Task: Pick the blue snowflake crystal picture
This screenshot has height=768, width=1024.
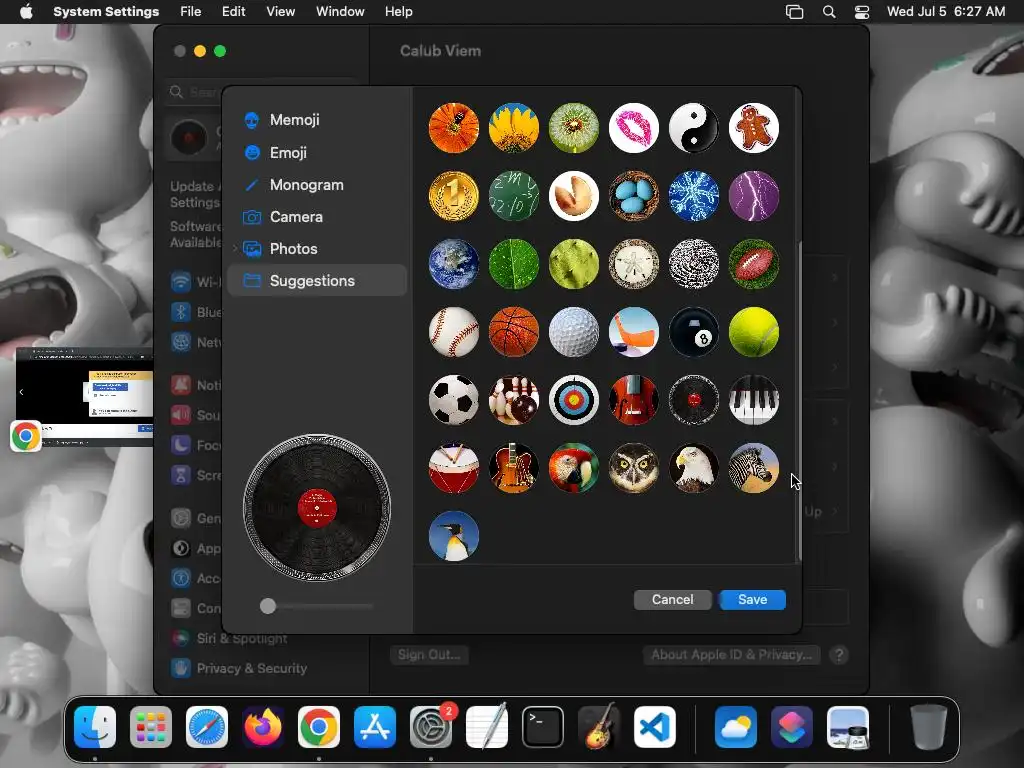Action: point(694,196)
